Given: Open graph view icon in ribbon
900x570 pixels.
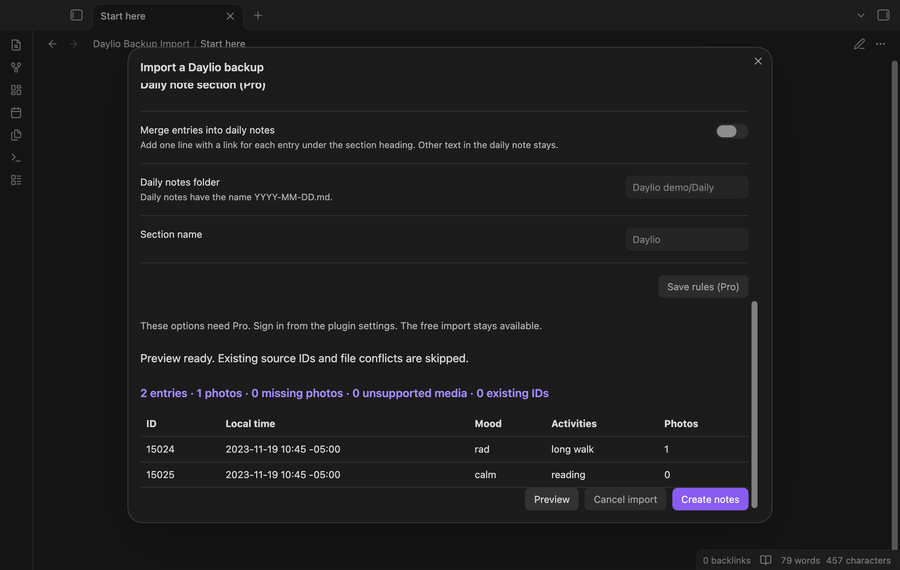Looking at the screenshot, I should point(16,67).
